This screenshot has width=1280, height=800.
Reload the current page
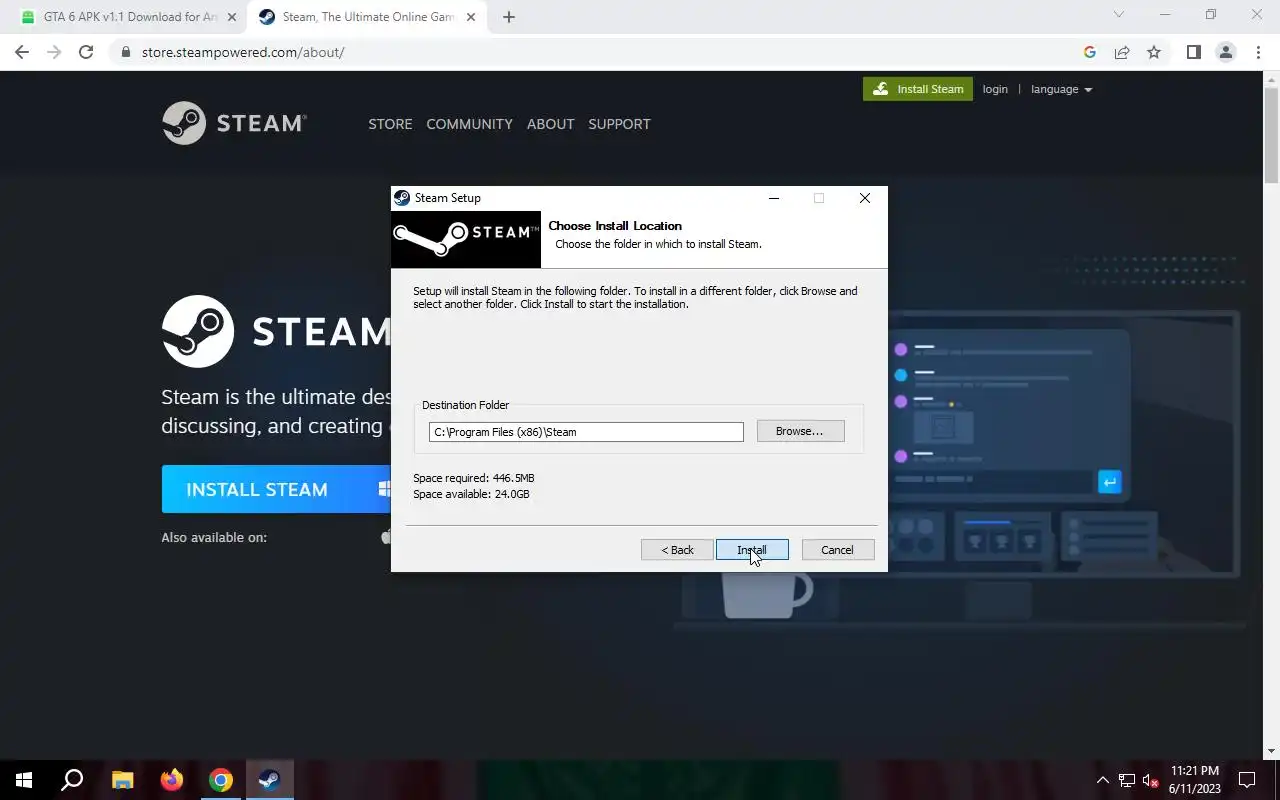pyautogui.click(x=86, y=52)
